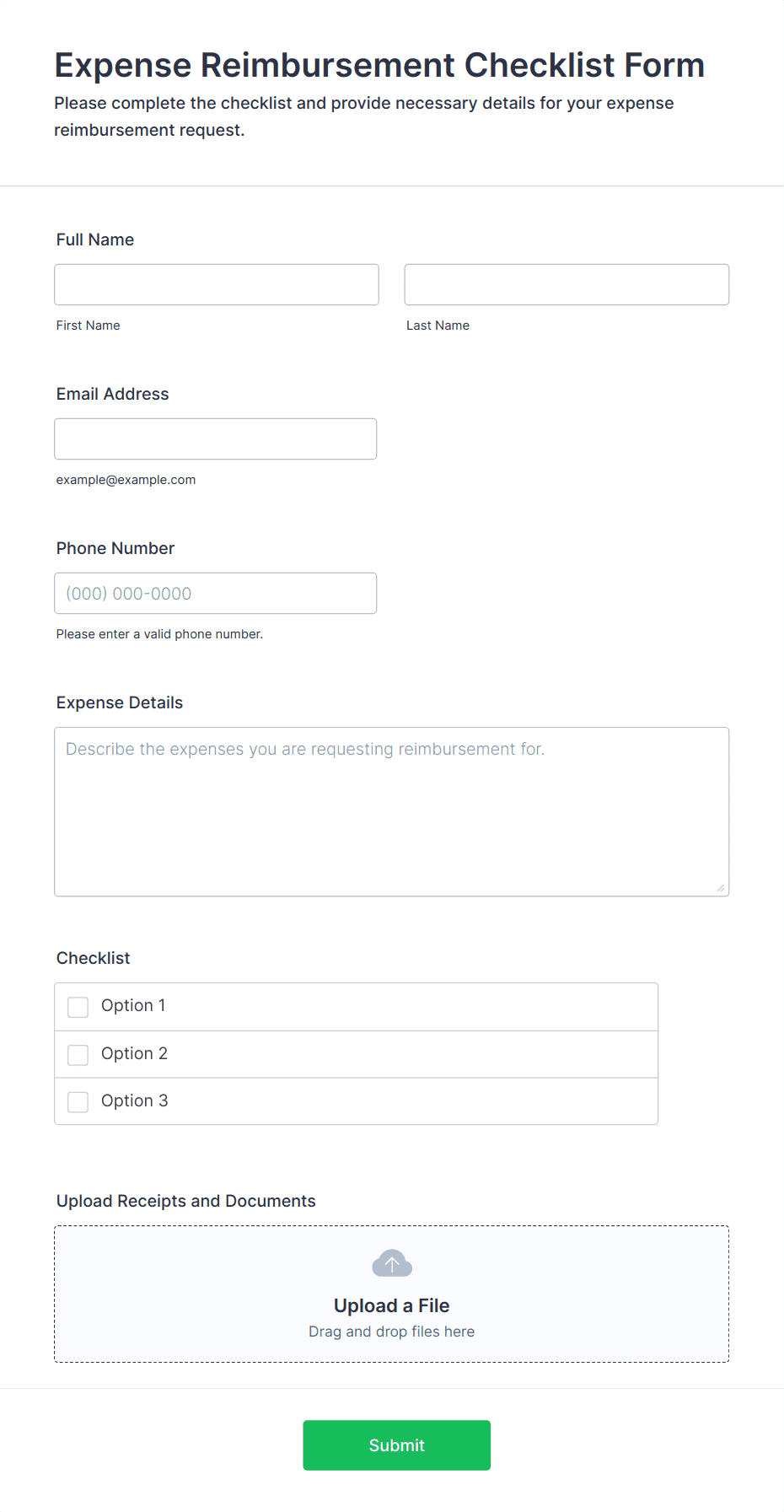Open the Upload a File dropzone
784x1512 pixels.
[x=392, y=1294]
